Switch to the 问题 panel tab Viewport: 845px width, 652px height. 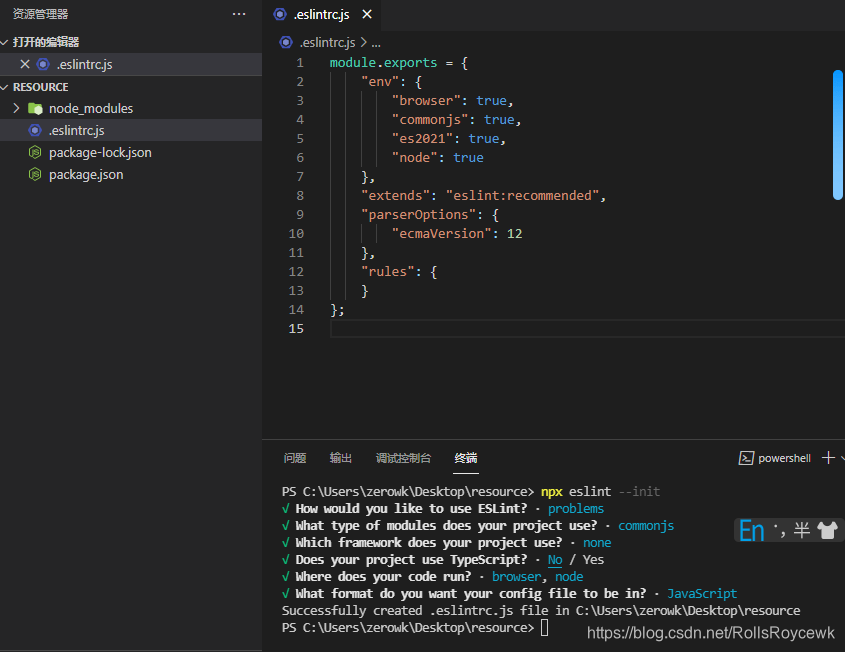[295, 458]
